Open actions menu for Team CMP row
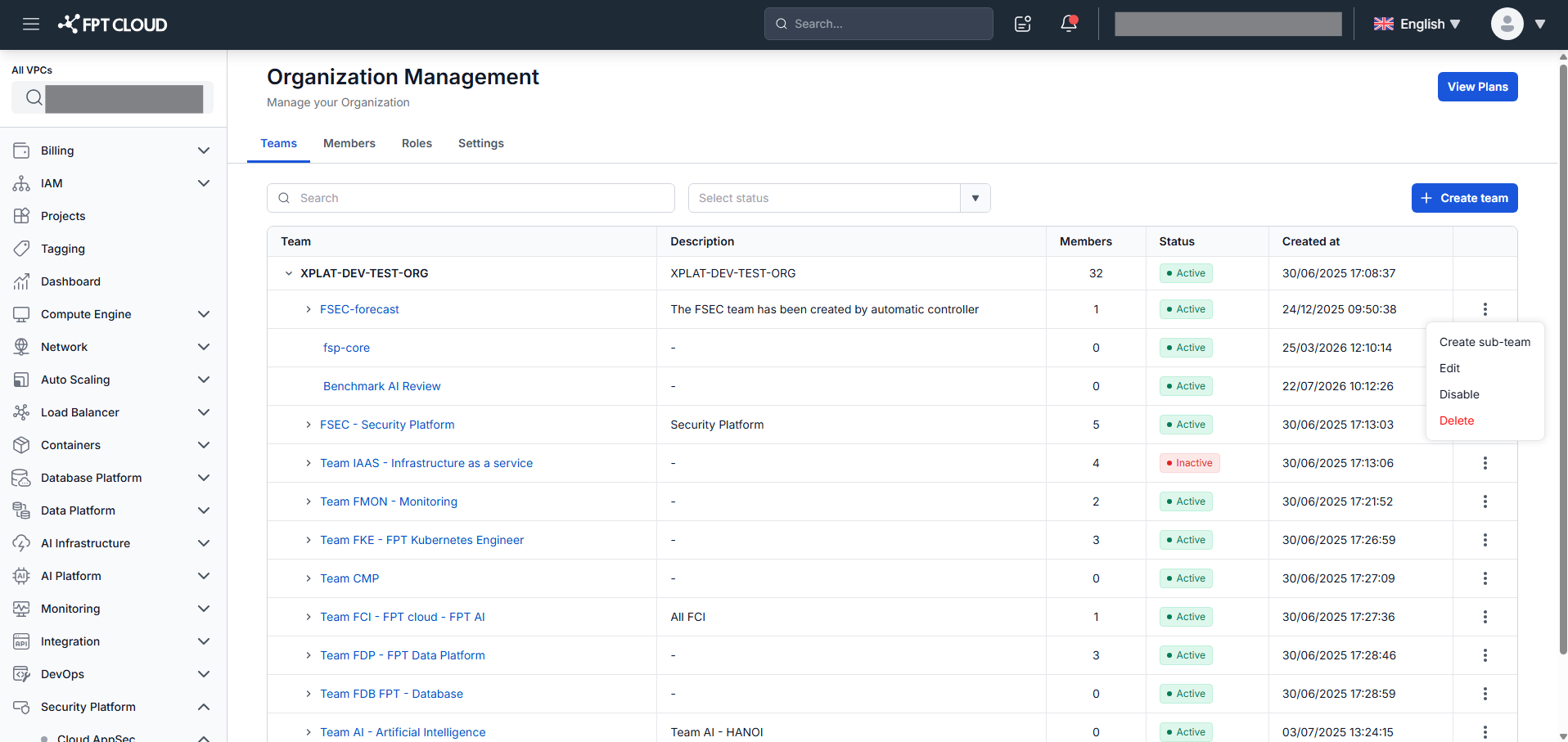Screen dimensions: 1568x742 [x=1485, y=578]
